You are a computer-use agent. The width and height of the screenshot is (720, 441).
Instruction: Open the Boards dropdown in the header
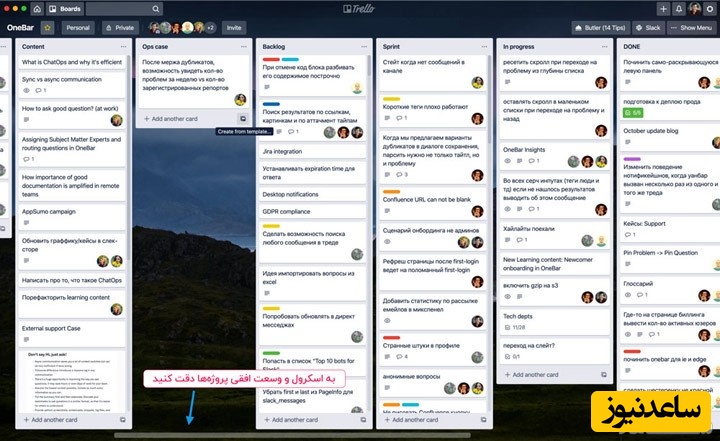click(x=65, y=9)
